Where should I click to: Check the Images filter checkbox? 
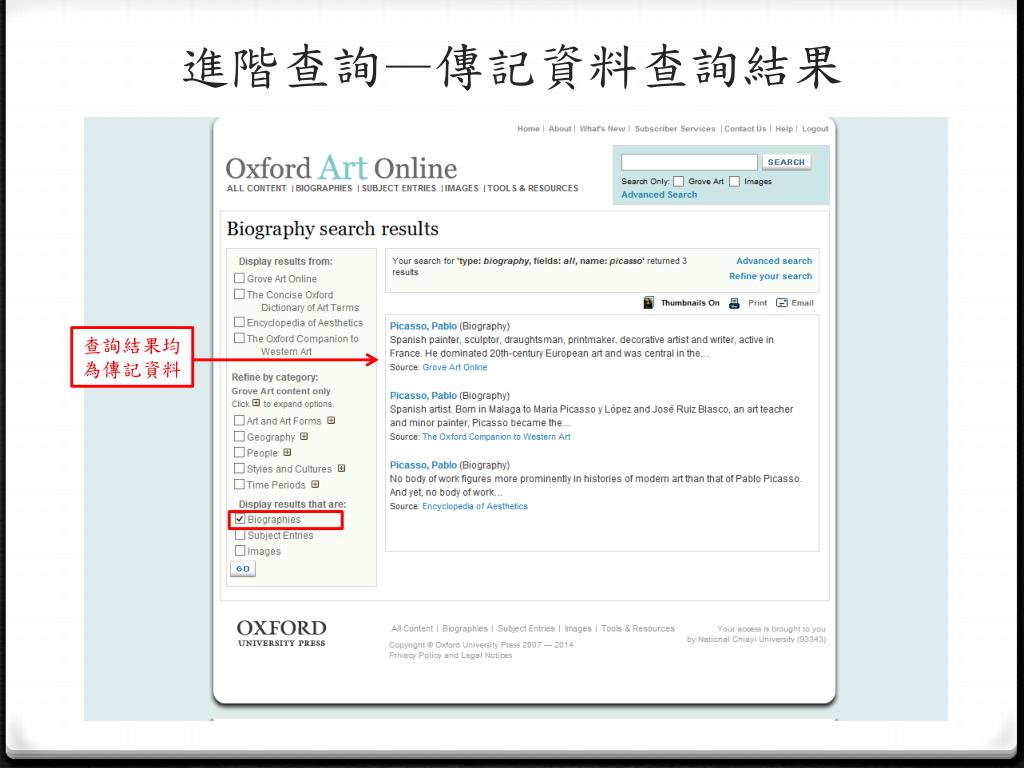click(x=240, y=551)
